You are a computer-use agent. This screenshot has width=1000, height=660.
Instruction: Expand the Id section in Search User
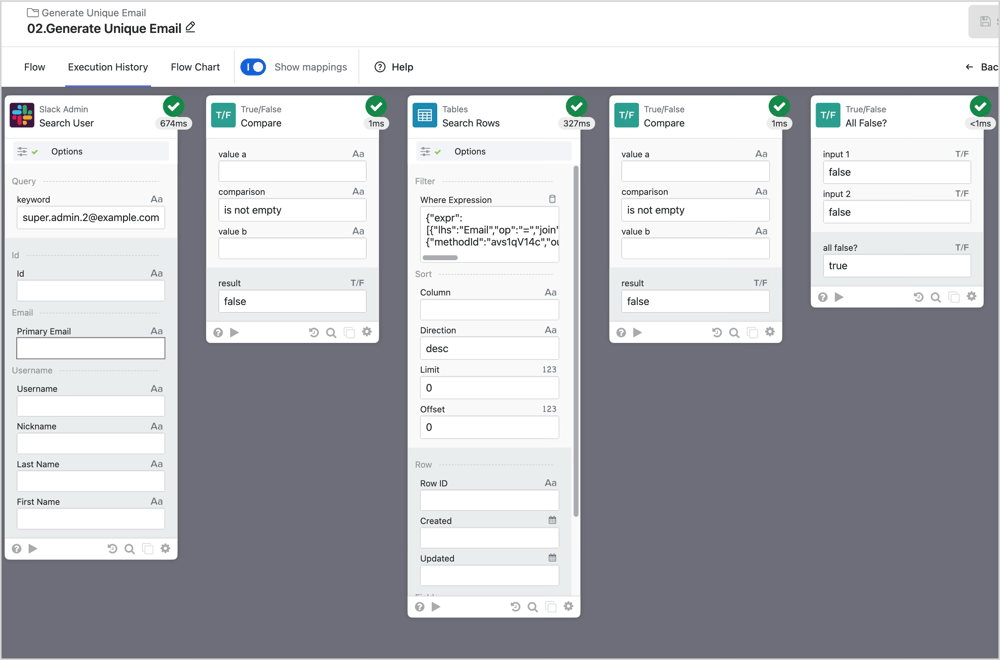(90, 254)
